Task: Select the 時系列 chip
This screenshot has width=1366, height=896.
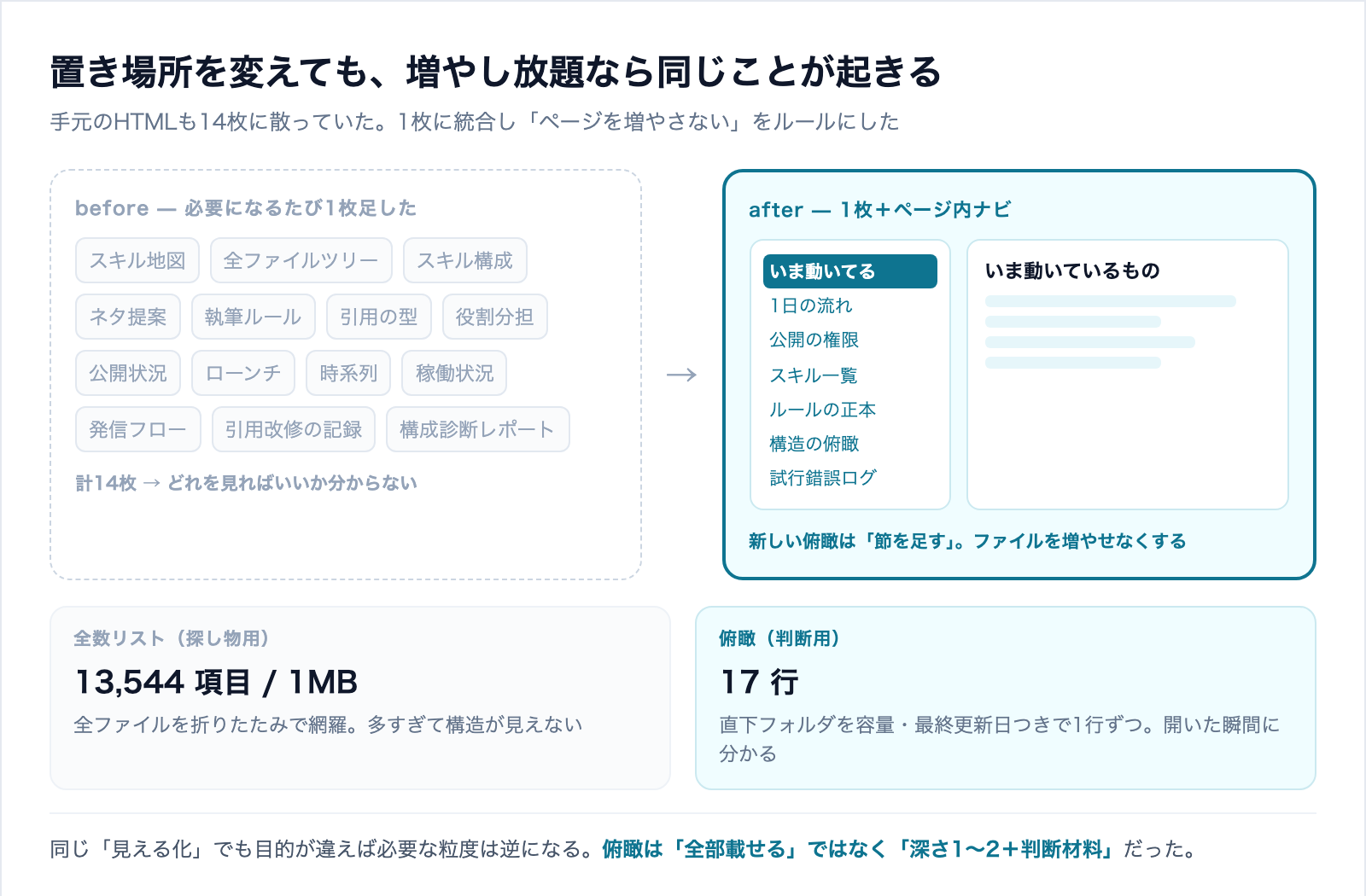Action: click(x=348, y=373)
